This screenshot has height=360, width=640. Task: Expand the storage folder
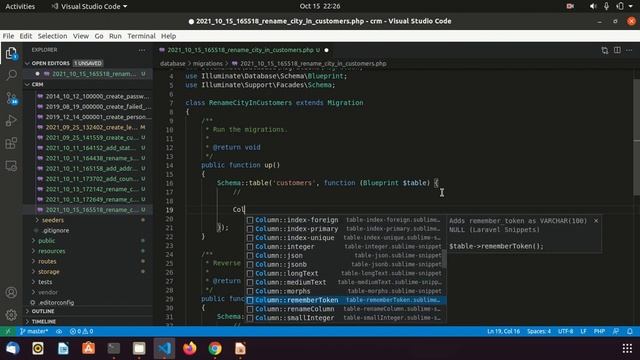coord(49,271)
